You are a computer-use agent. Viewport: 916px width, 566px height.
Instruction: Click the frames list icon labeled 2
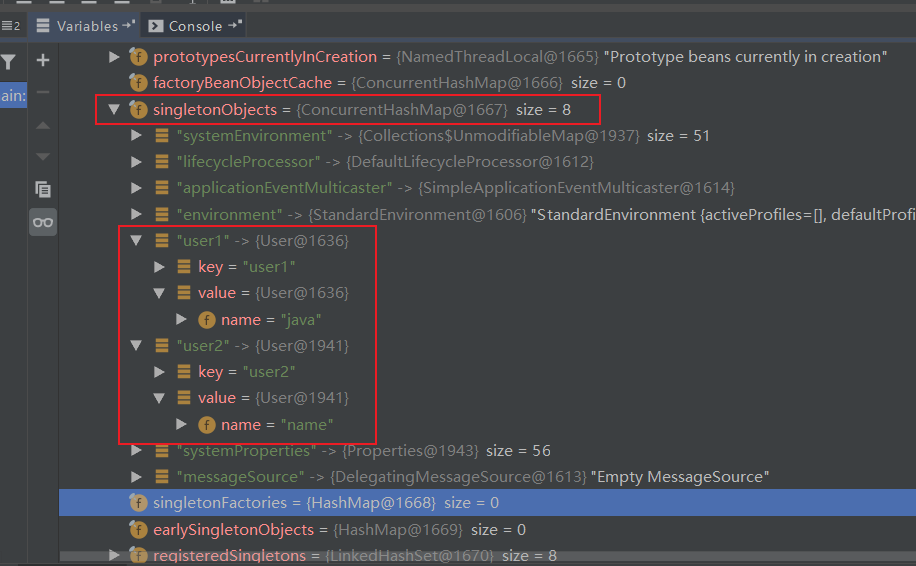pyautogui.click(x=11, y=26)
